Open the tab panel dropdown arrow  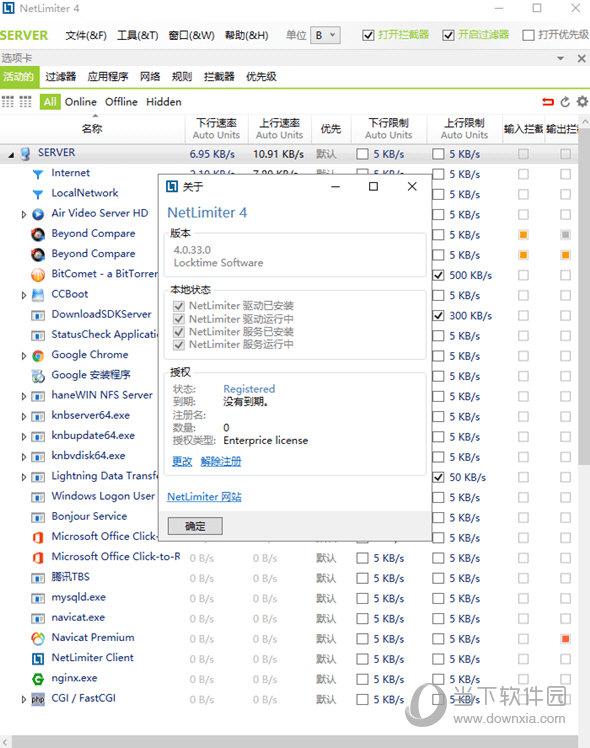(x=560, y=58)
